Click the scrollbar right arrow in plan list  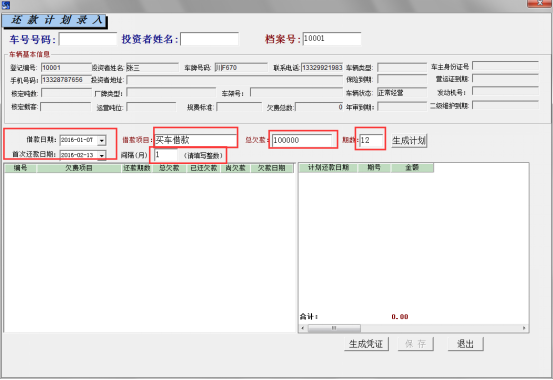524,328
